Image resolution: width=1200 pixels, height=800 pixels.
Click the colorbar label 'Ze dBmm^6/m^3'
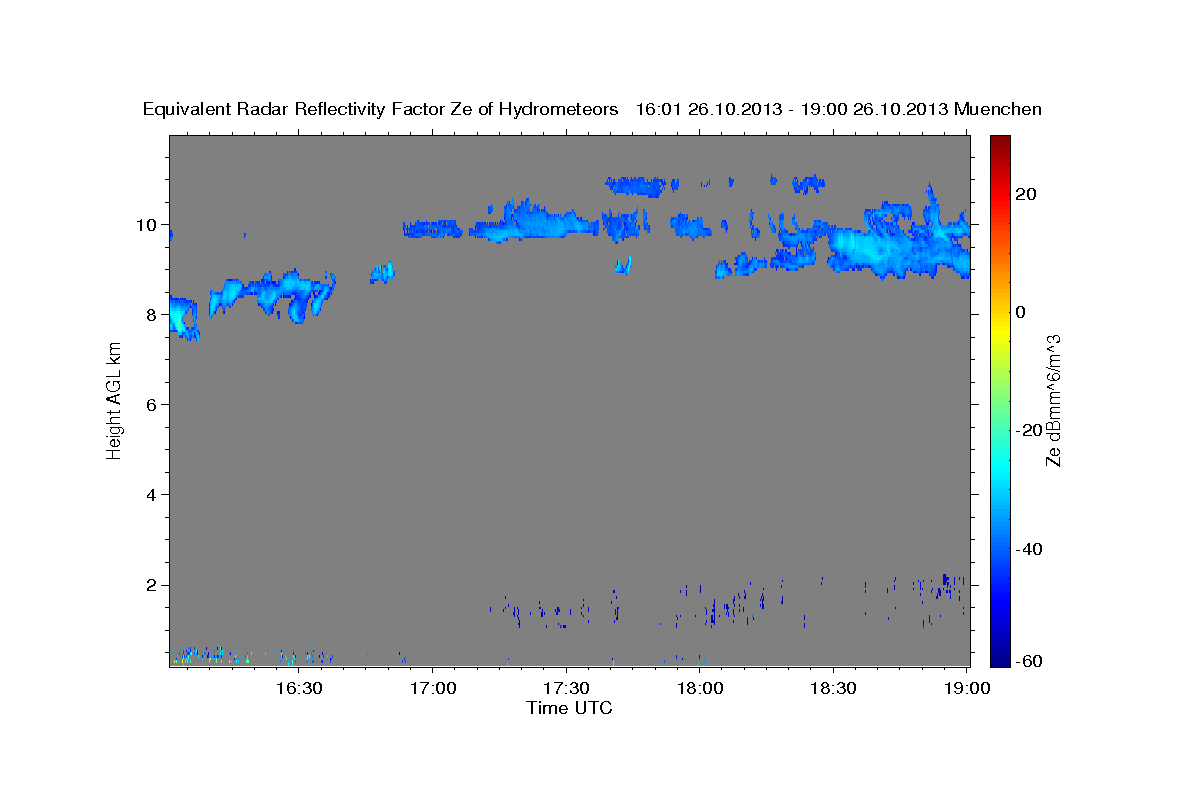(1053, 400)
